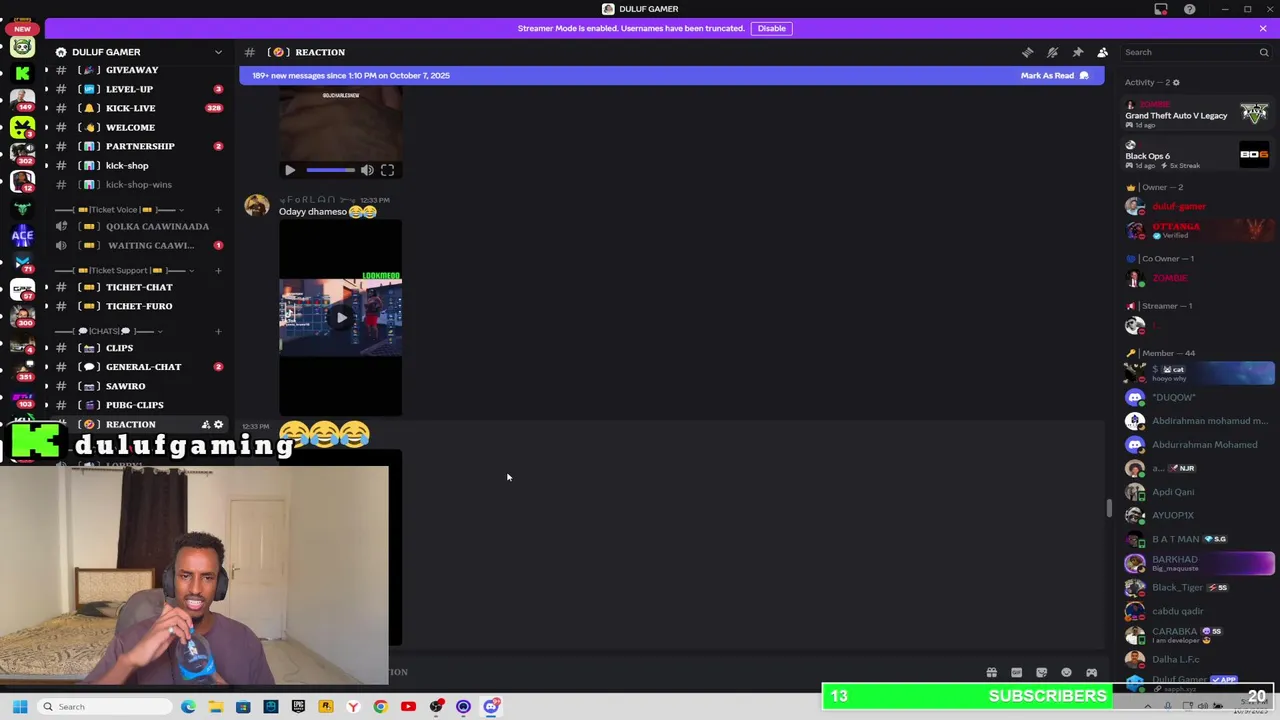Dismiss the Streamer Mode banner
Image resolution: width=1280 pixels, height=720 pixels.
coord(1263,28)
